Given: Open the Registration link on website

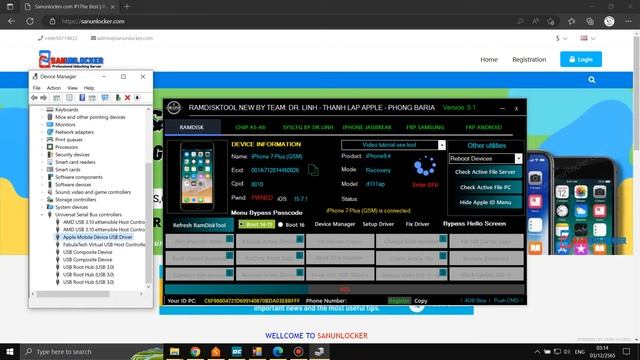Looking at the screenshot, I should point(529,59).
